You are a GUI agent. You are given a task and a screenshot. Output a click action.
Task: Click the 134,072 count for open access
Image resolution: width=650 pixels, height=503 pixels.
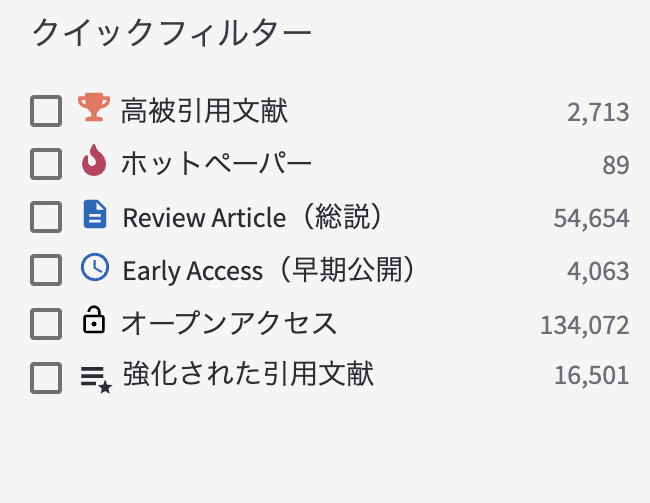584,324
